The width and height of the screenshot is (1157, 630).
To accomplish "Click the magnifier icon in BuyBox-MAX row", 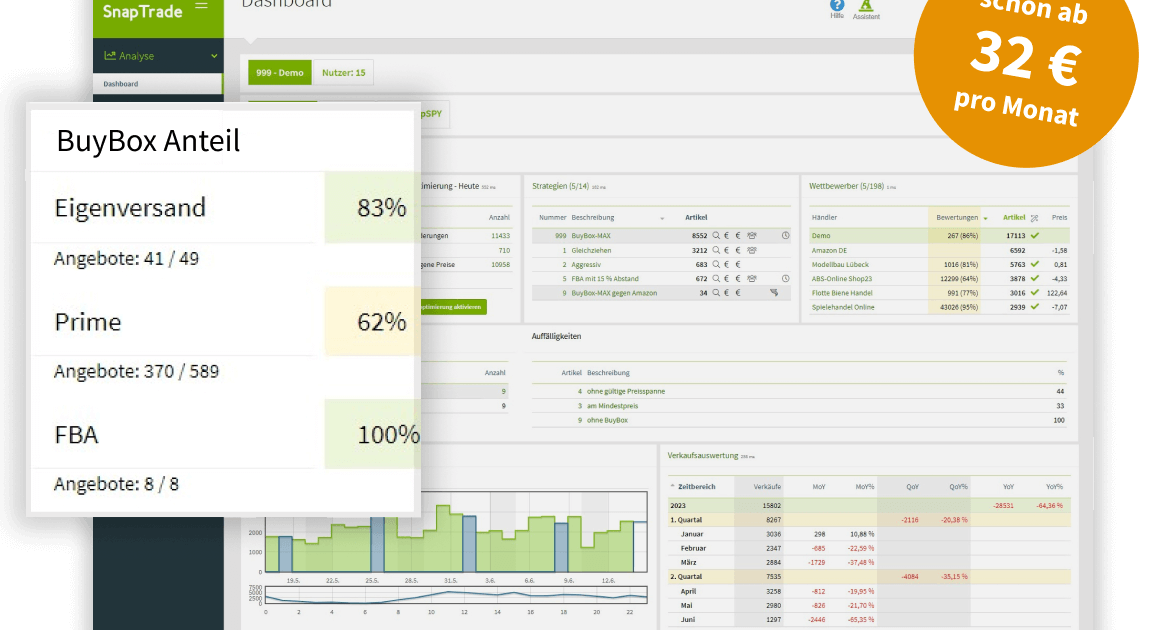I will click(716, 236).
